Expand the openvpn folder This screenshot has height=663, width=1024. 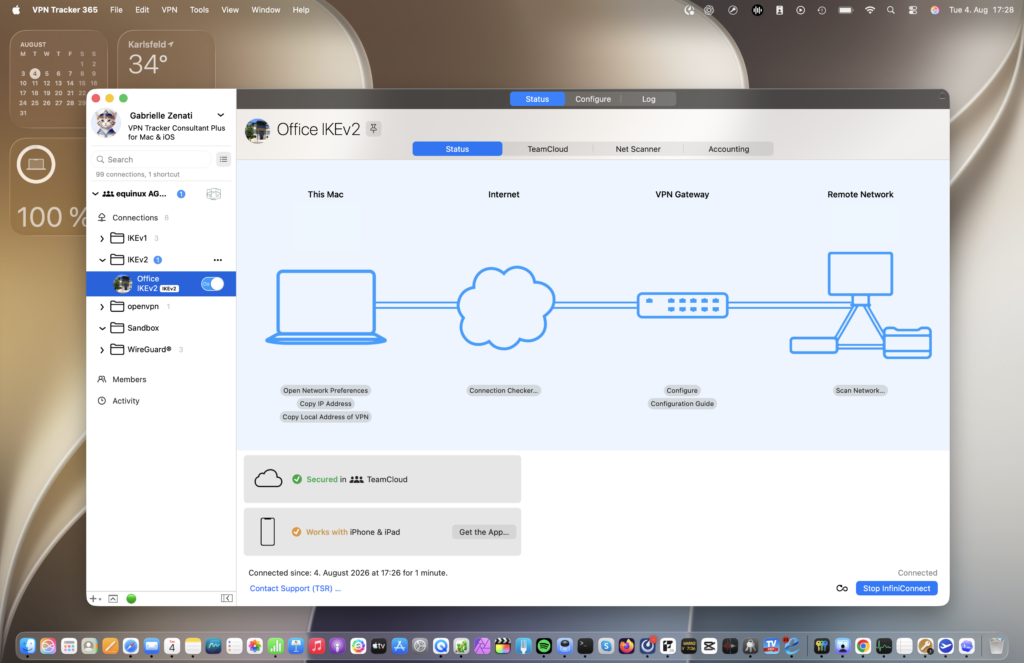click(x=102, y=306)
